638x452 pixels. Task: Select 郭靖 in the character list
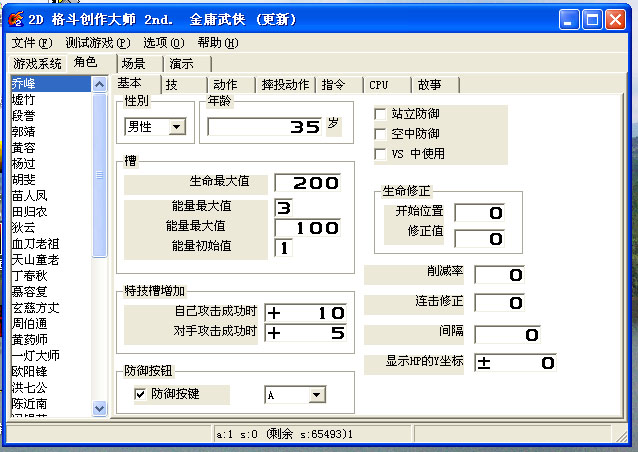(50, 132)
